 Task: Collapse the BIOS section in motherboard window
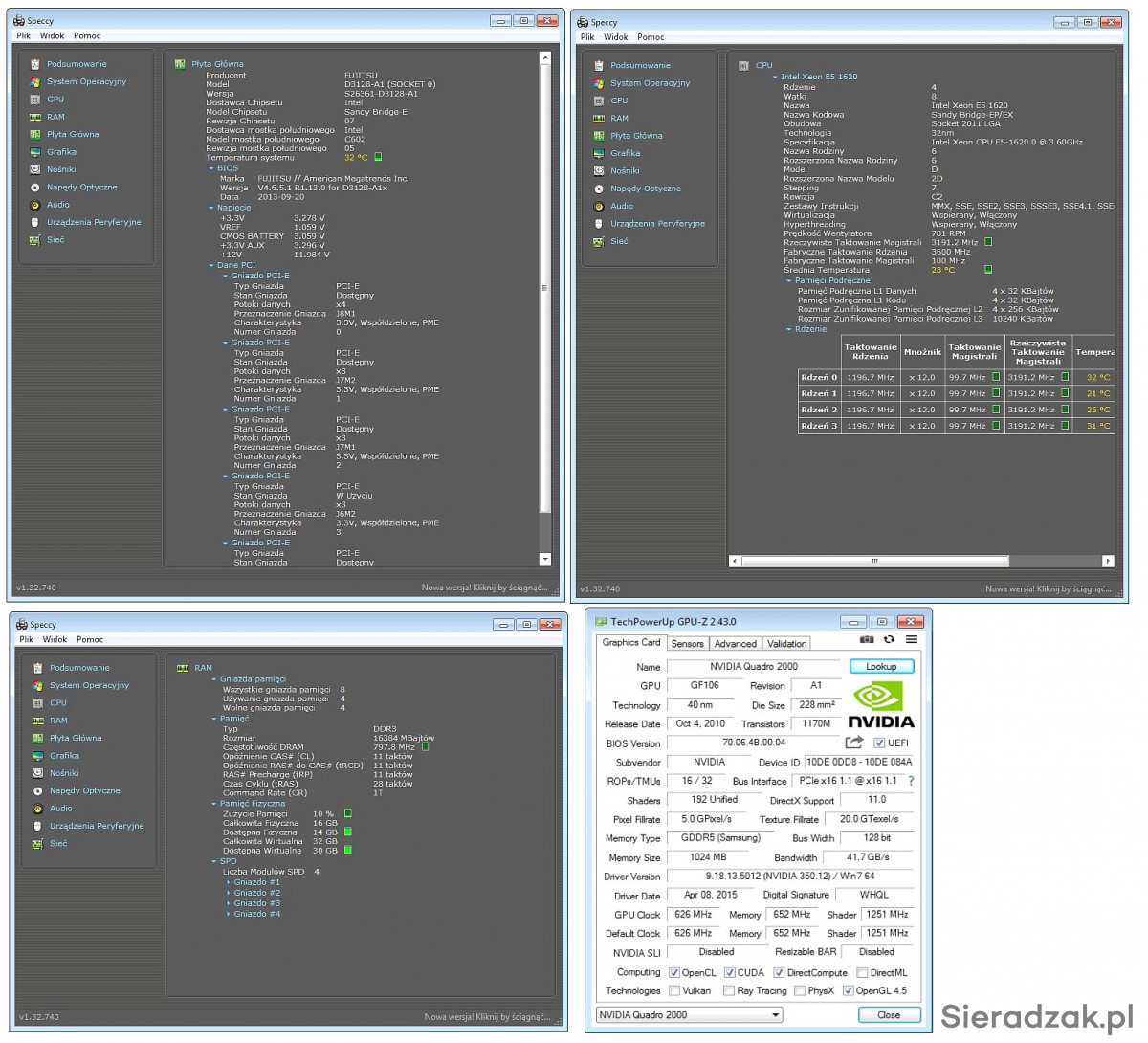click(x=211, y=168)
